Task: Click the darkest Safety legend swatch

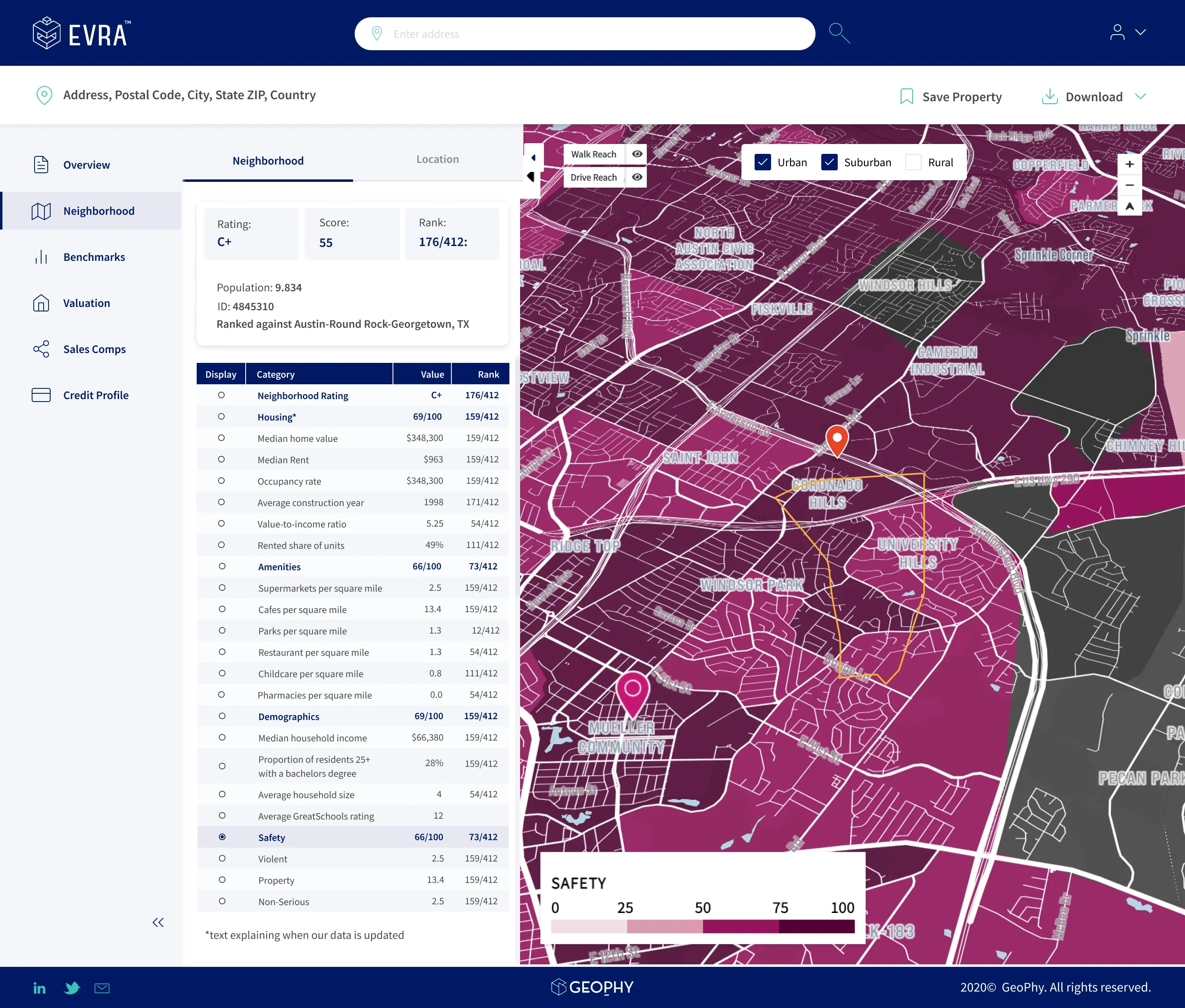Action: click(816, 926)
